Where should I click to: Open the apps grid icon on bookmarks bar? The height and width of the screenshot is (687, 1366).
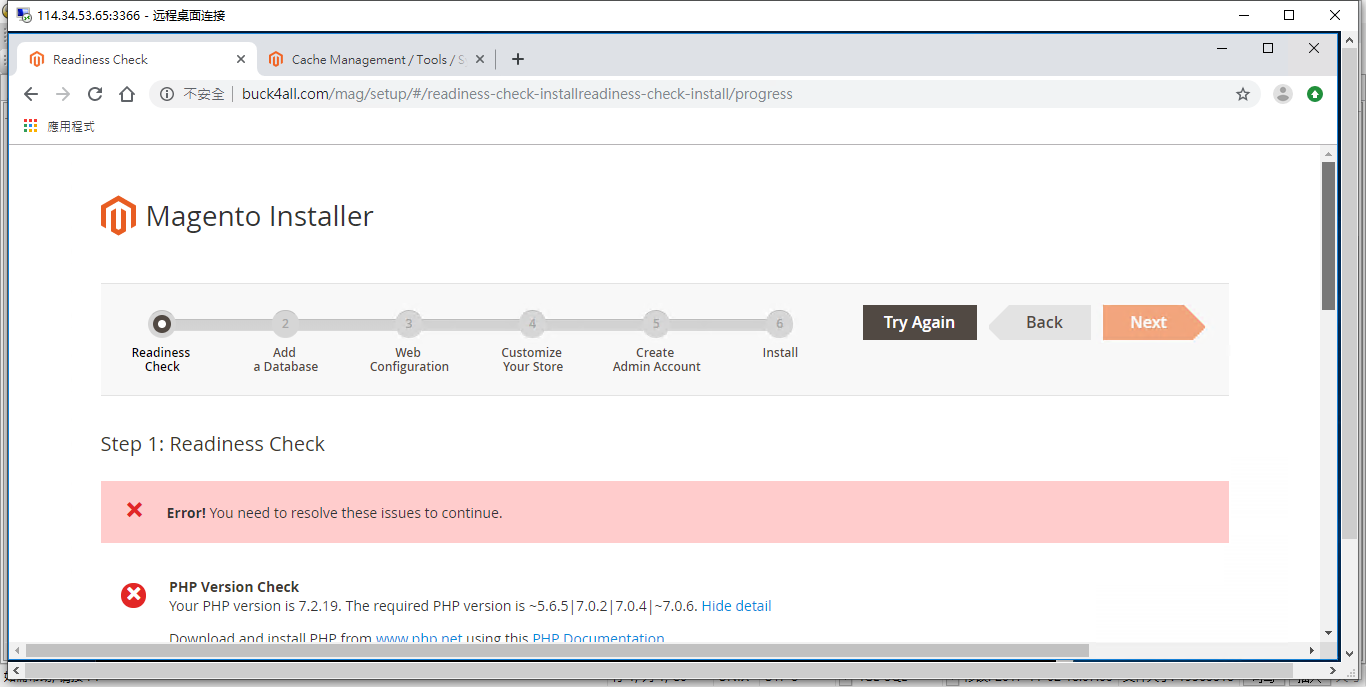[30, 126]
